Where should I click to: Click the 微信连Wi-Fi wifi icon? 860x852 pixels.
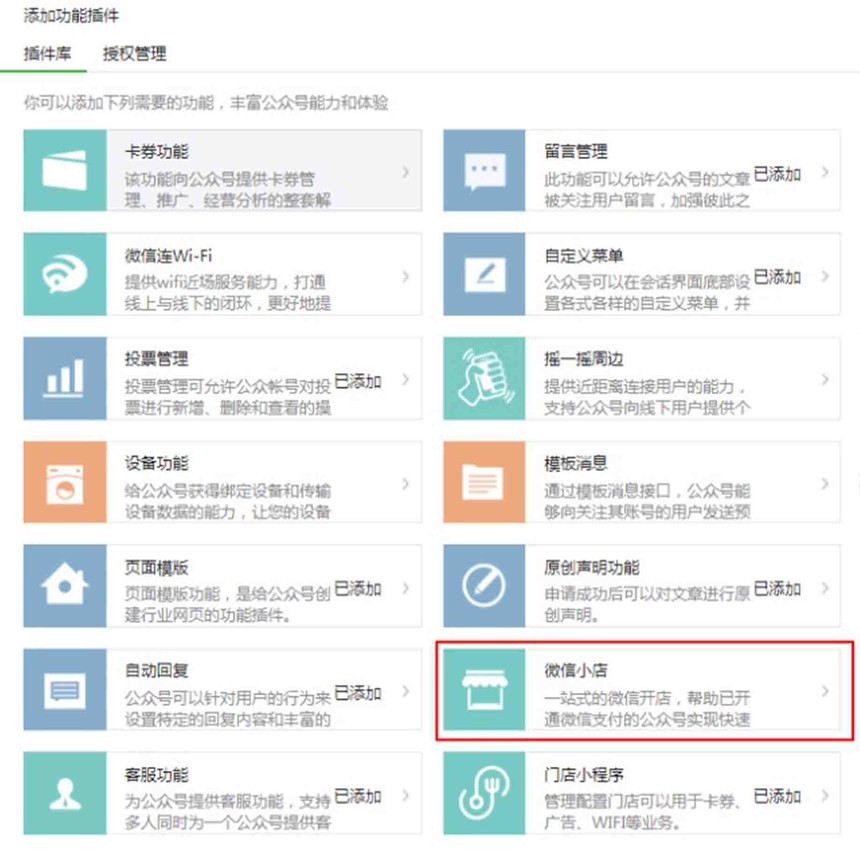point(65,274)
